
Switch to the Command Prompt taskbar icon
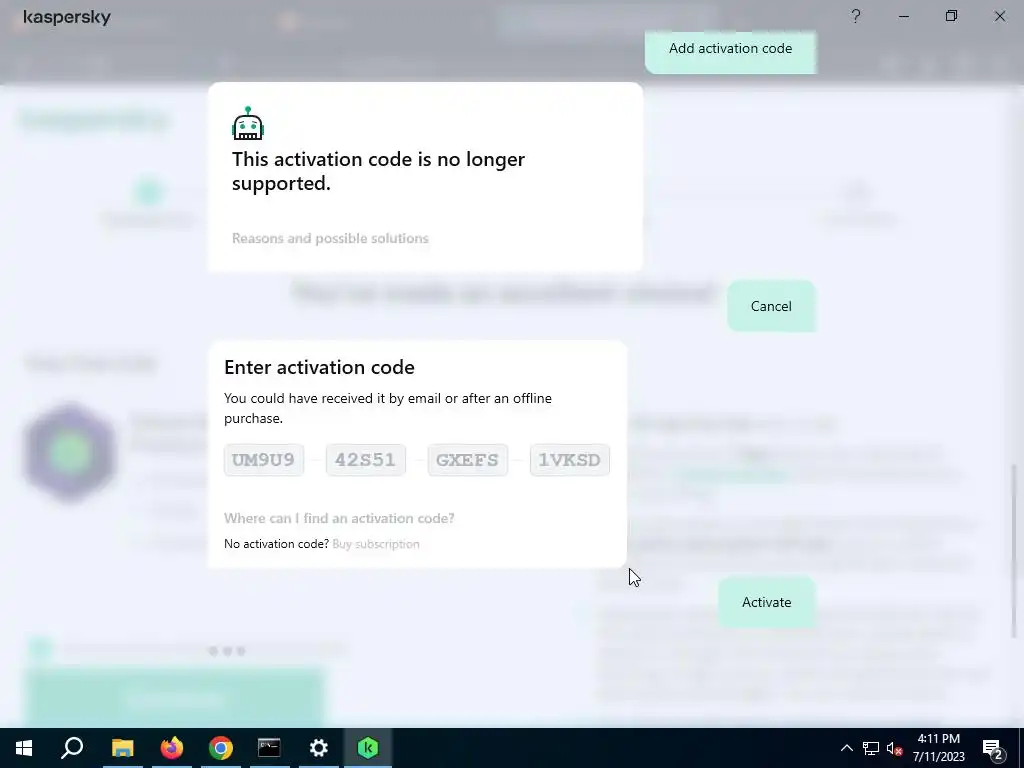[x=269, y=748]
